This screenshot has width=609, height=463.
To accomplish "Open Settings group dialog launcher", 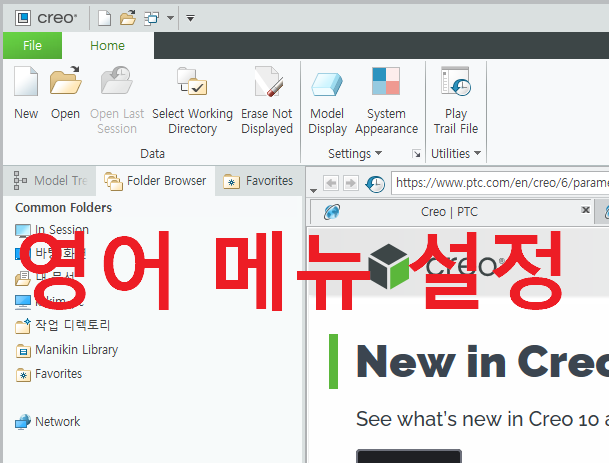I will pos(416,154).
